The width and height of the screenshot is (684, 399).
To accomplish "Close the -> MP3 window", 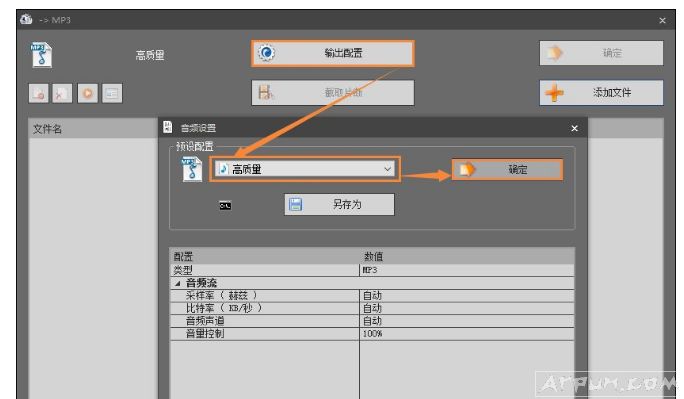I will point(662,20).
